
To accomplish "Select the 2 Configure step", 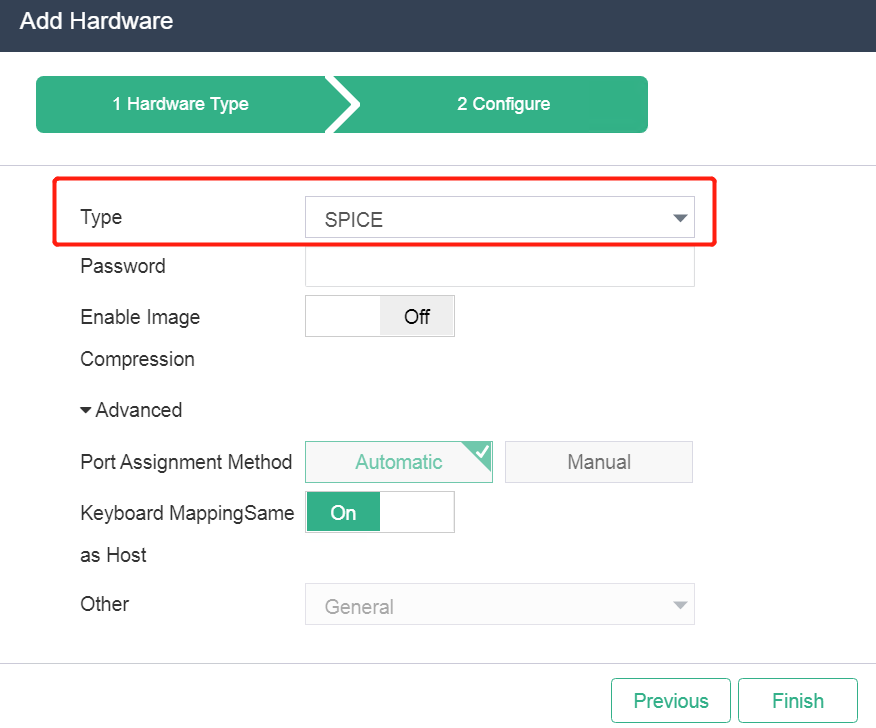I will click(x=503, y=104).
